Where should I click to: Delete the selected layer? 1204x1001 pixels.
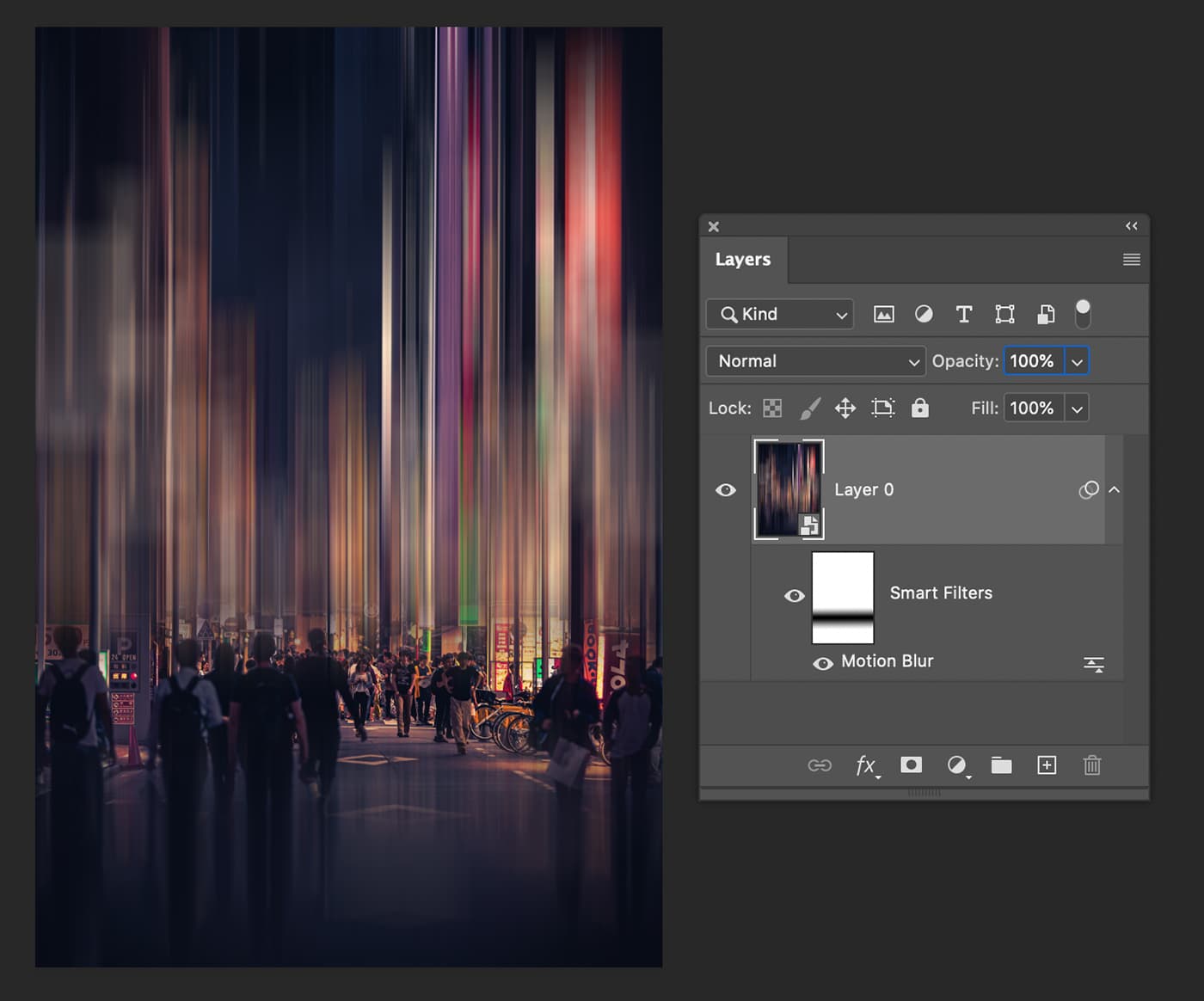coord(1092,765)
